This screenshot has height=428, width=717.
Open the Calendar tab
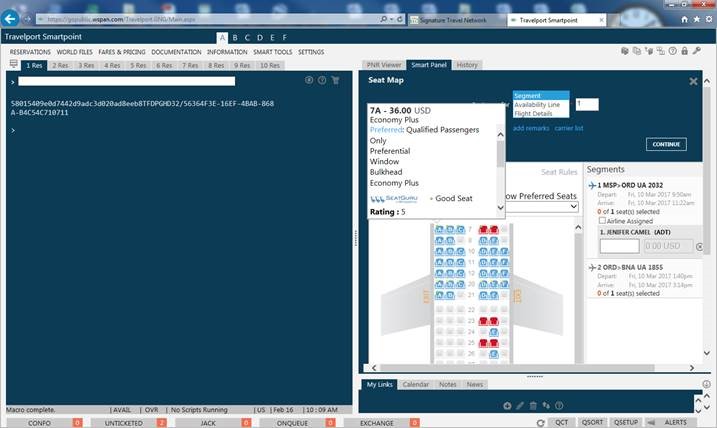coord(416,384)
